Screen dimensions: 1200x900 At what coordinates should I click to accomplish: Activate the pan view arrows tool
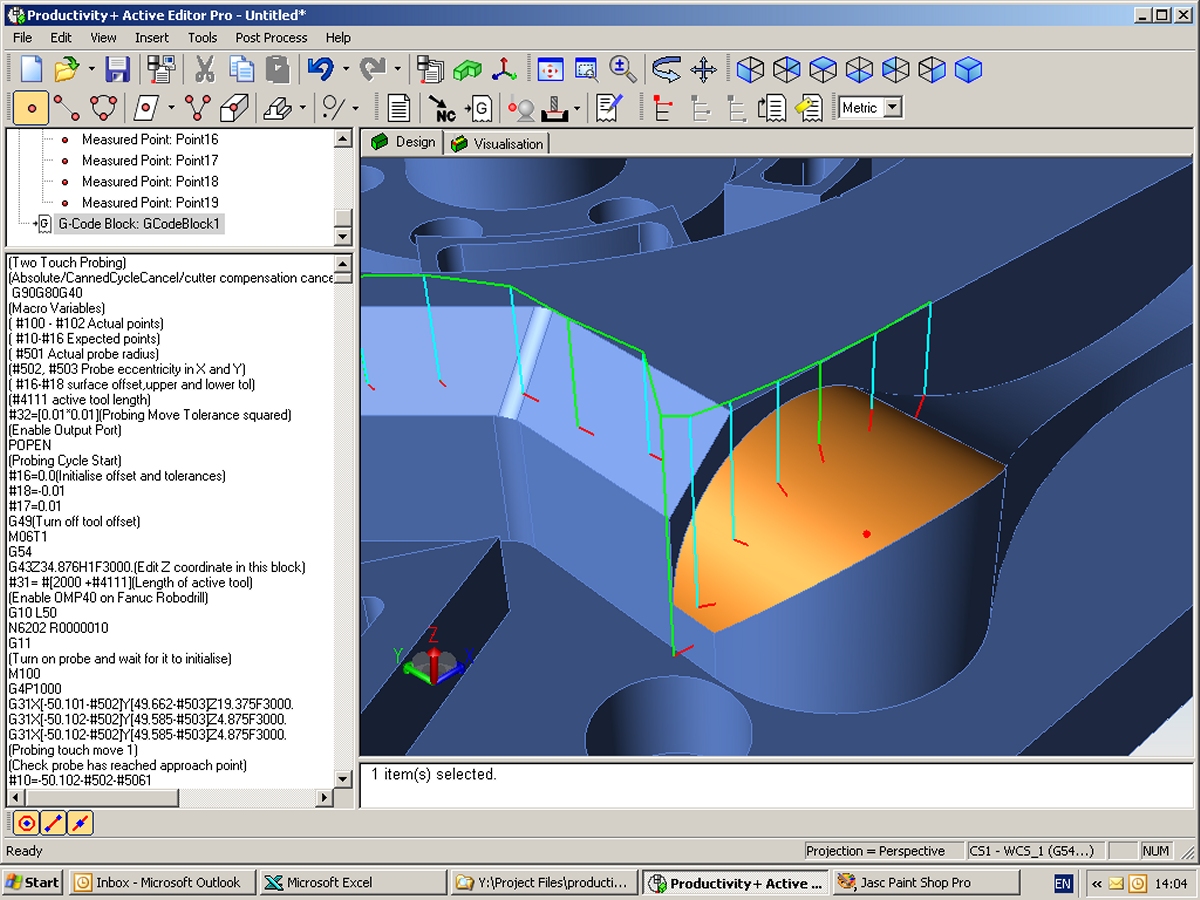tap(704, 69)
